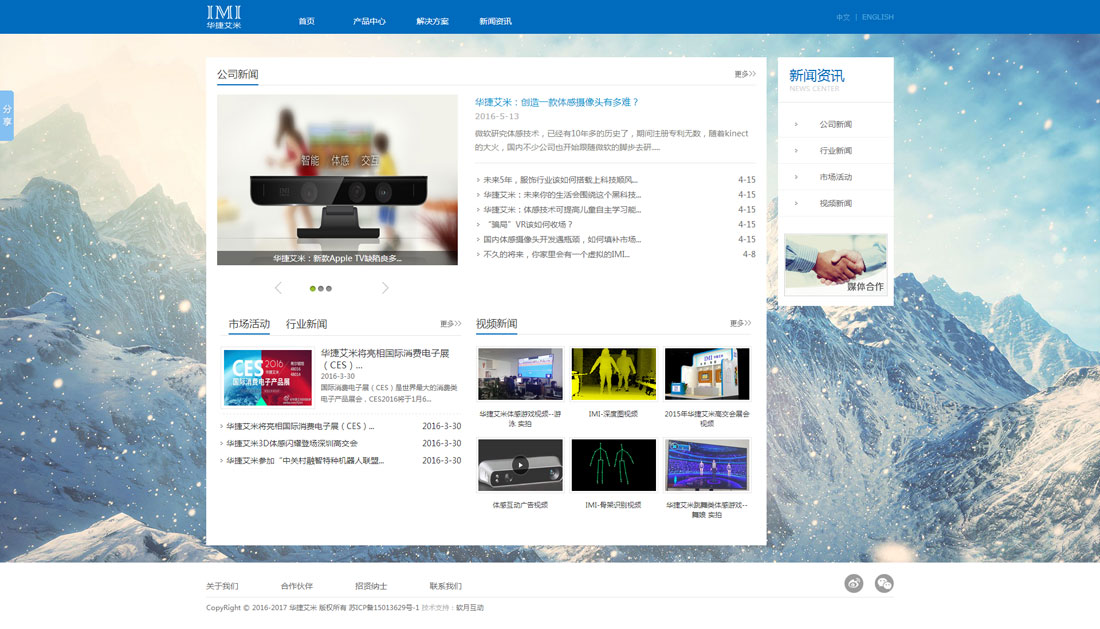Click the 视频新闻 section heading

pyautogui.click(x=497, y=324)
